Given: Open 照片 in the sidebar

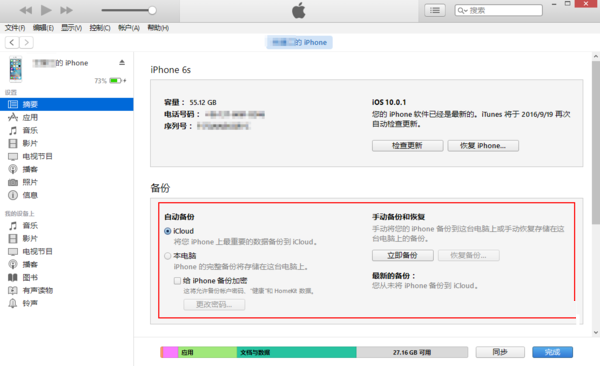Looking at the screenshot, I should (67, 182).
